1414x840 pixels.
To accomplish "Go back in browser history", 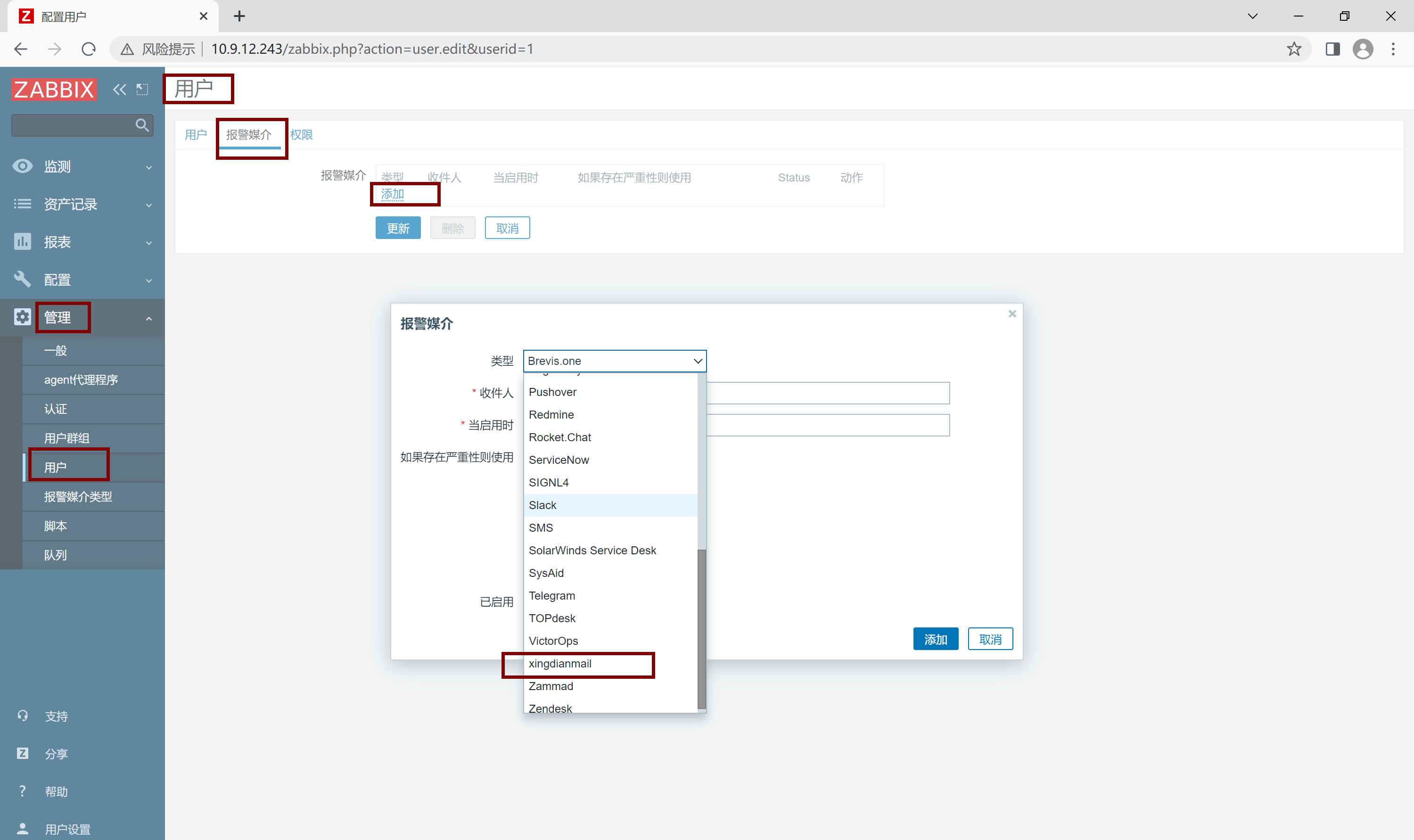I will tap(21, 49).
